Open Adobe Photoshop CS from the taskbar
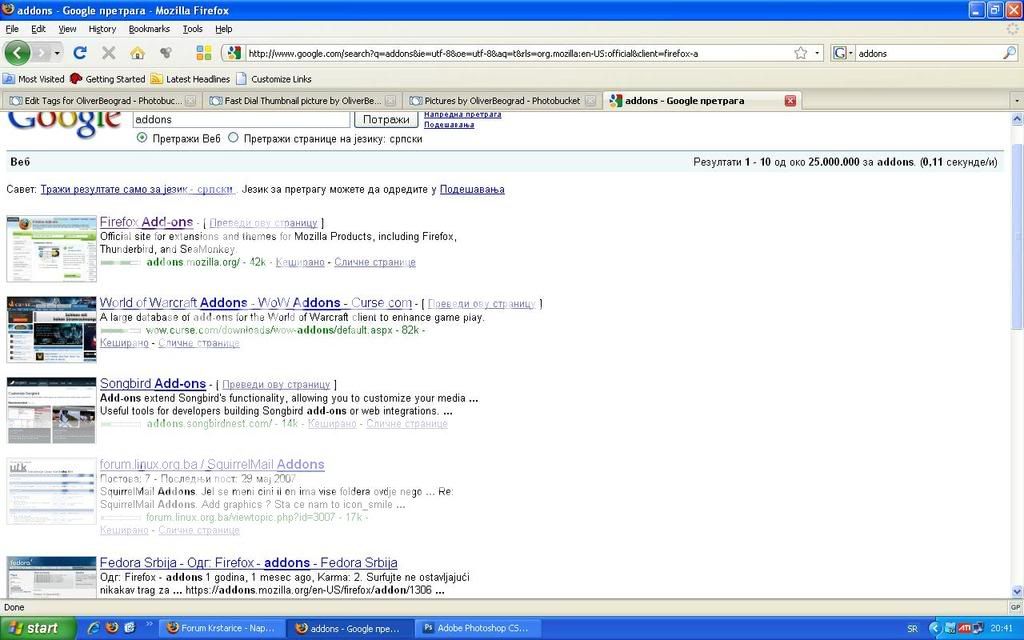Screen dimensions: 1024x640 point(476,628)
